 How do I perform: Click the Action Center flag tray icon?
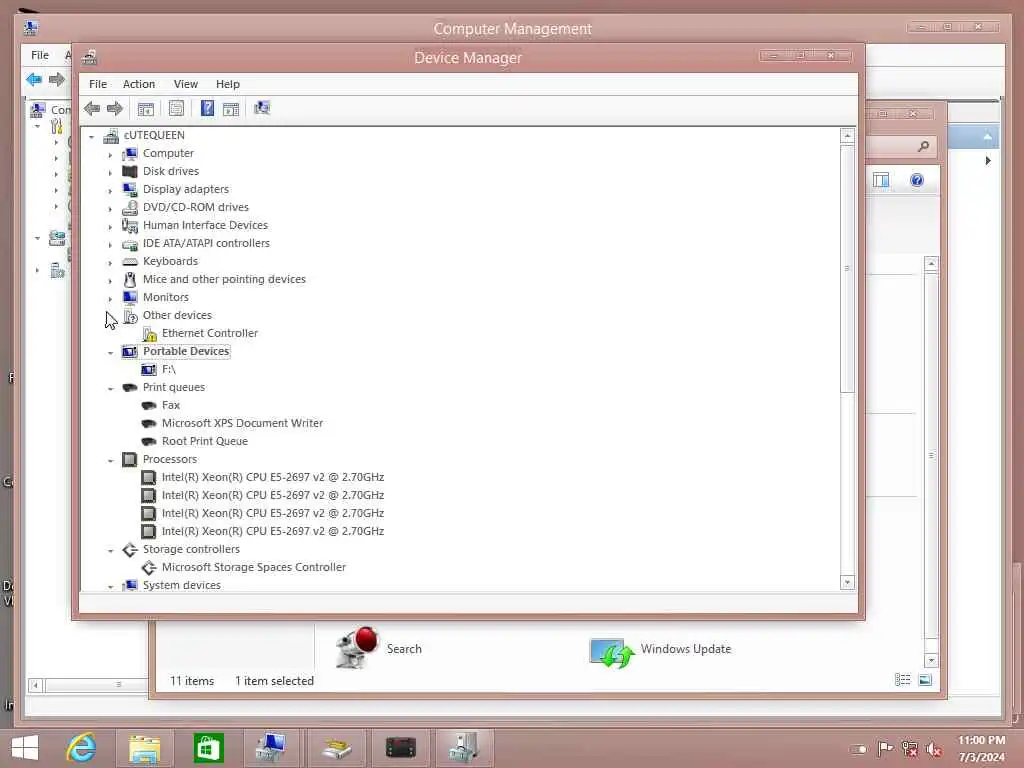(x=885, y=749)
